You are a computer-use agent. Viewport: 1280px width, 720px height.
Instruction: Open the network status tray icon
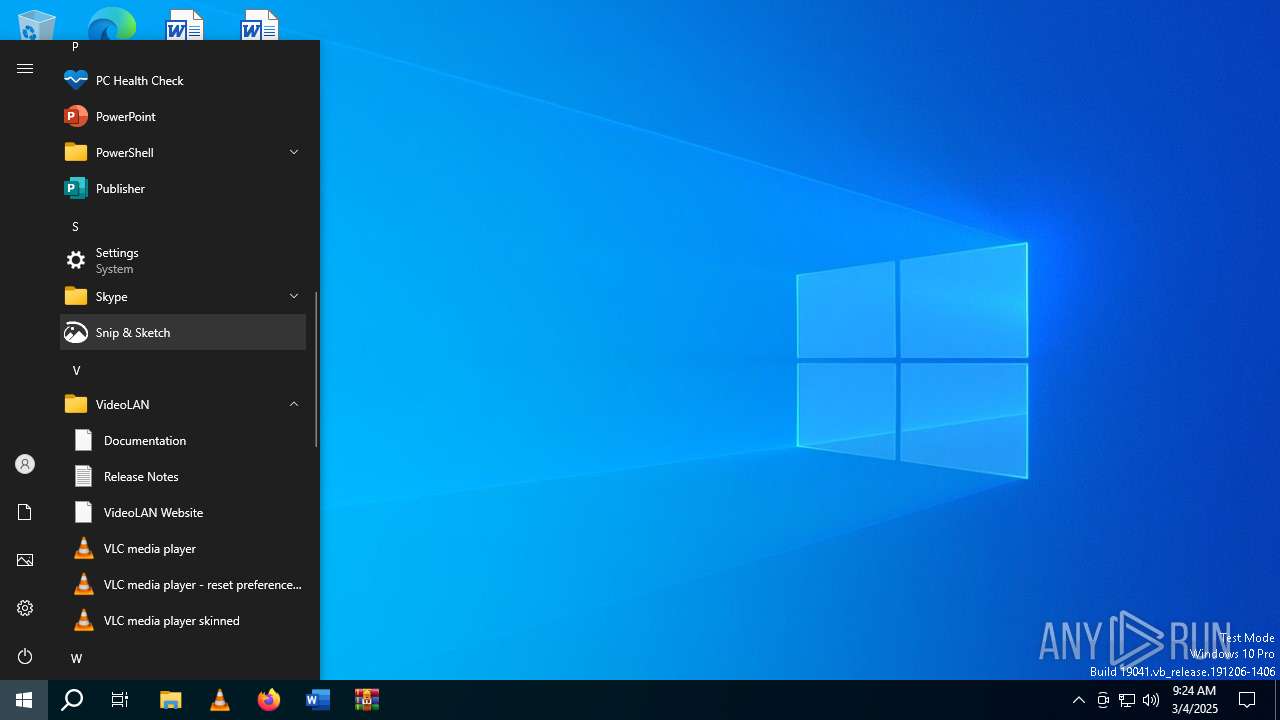click(x=1126, y=700)
